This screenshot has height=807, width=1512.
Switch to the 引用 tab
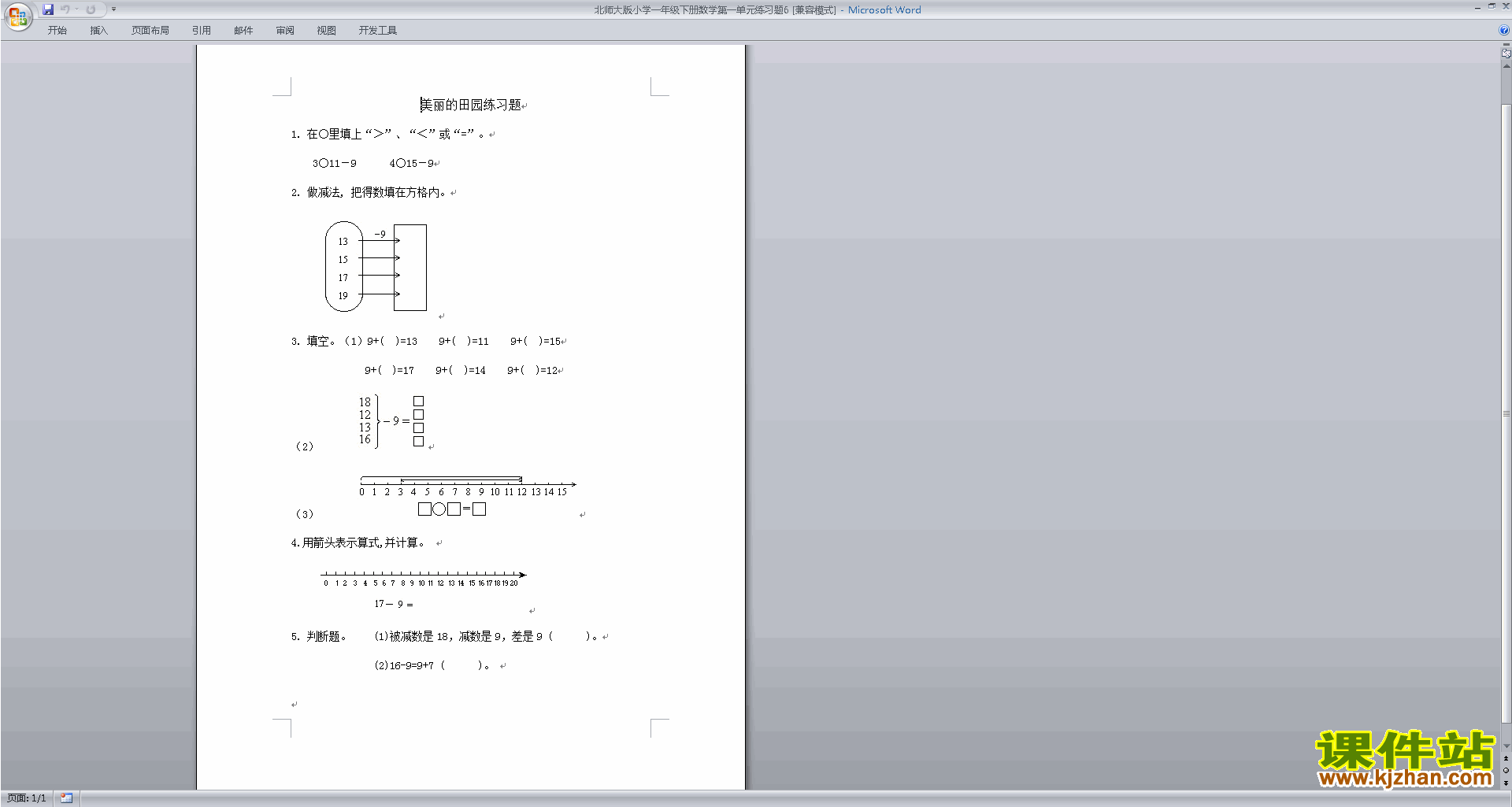coord(202,31)
